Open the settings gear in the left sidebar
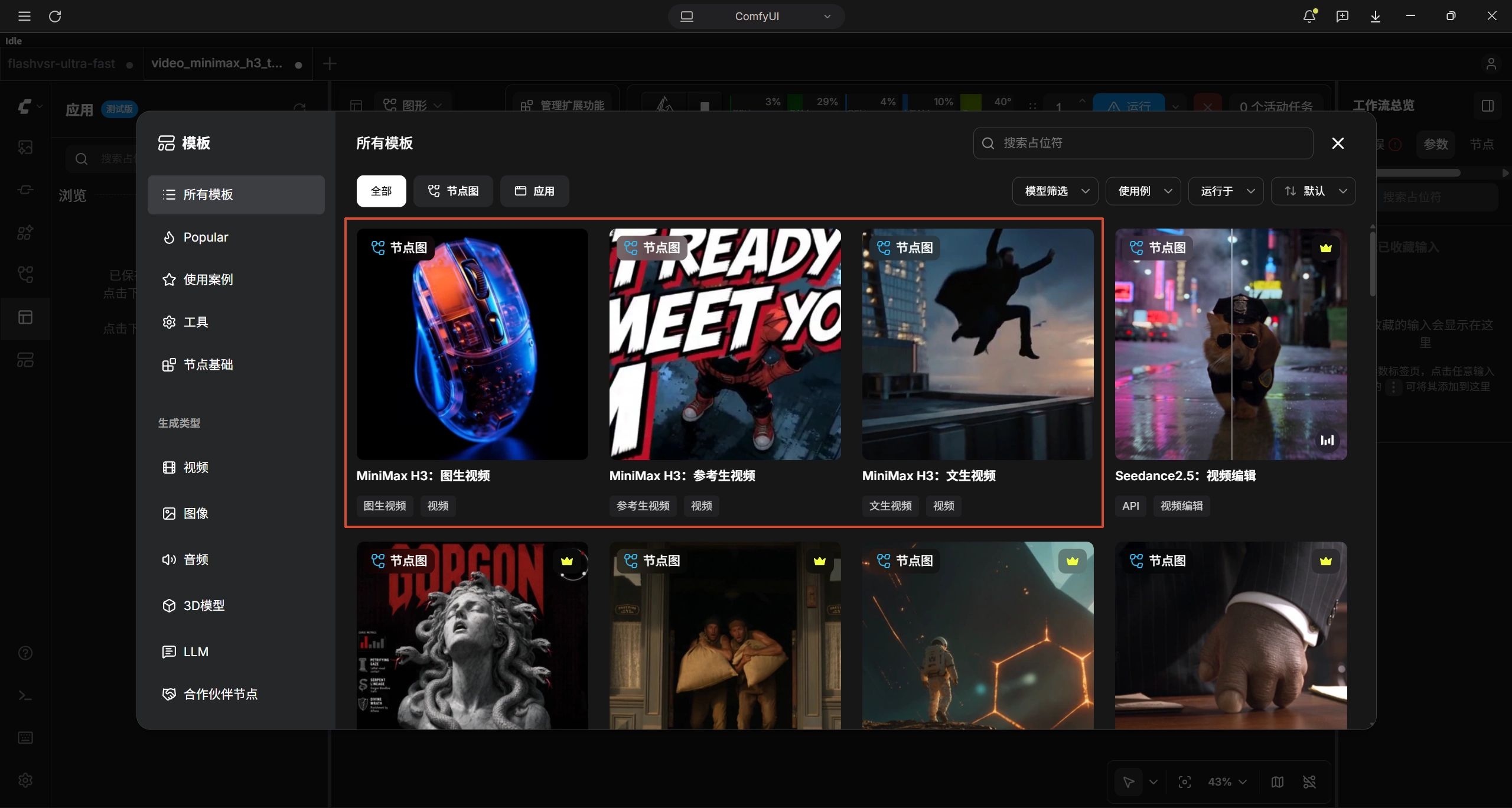 (x=25, y=780)
